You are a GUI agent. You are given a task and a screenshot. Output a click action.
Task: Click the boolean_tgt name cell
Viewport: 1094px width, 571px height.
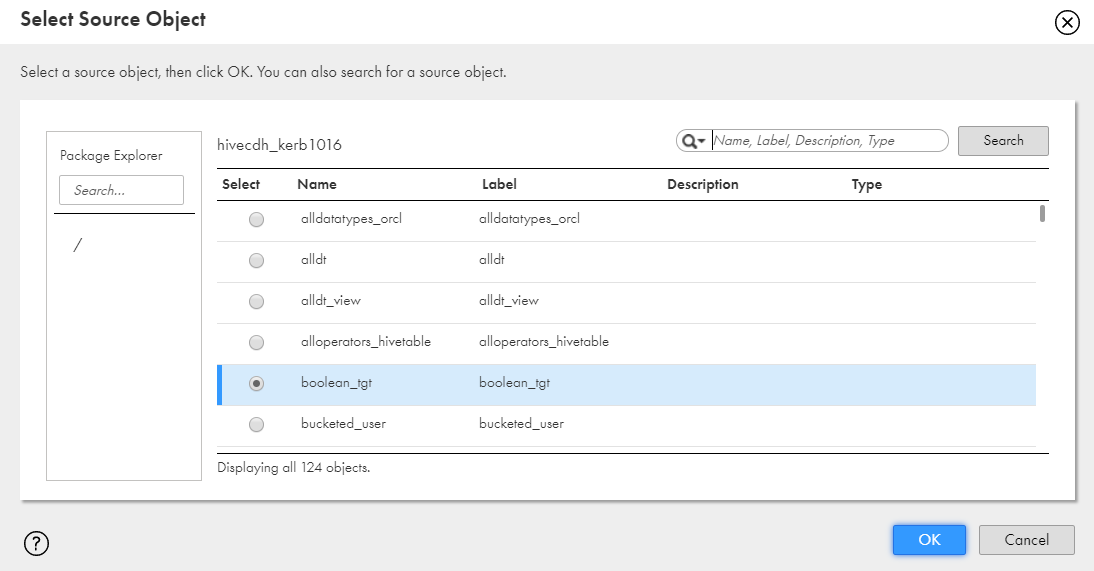click(336, 383)
